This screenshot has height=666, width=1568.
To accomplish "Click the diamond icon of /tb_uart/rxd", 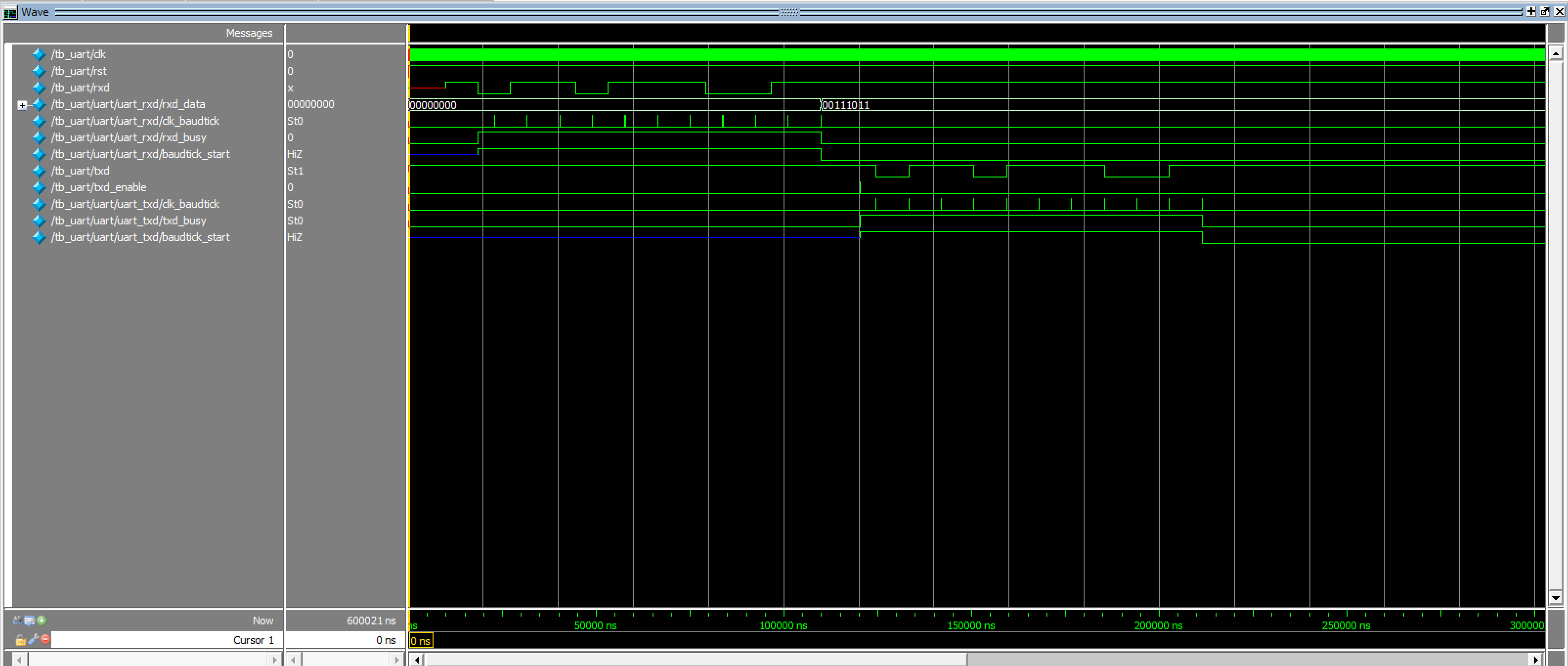I will (x=39, y=88).
